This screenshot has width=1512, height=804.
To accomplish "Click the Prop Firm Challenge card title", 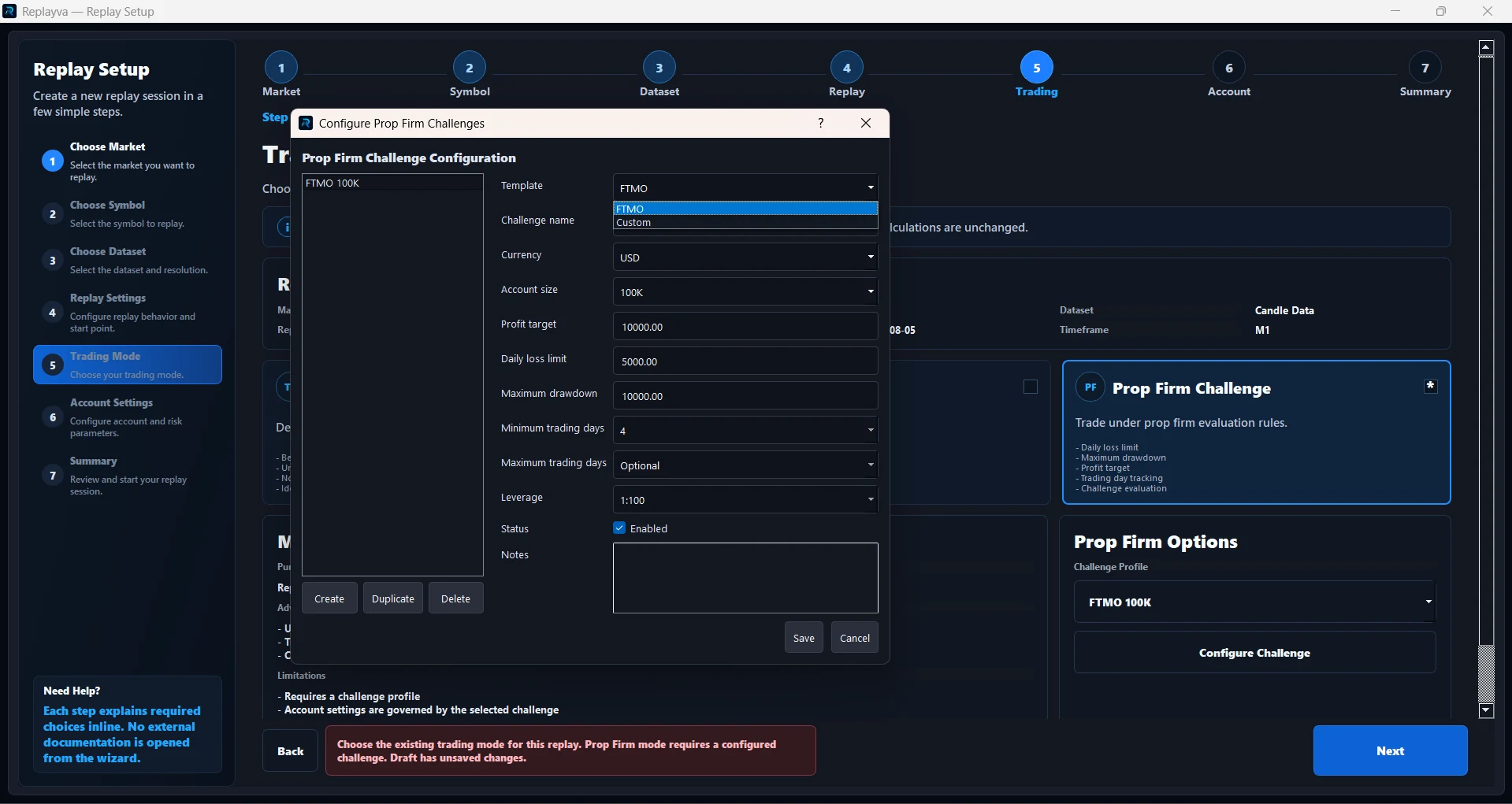I will click(1191, 388).
